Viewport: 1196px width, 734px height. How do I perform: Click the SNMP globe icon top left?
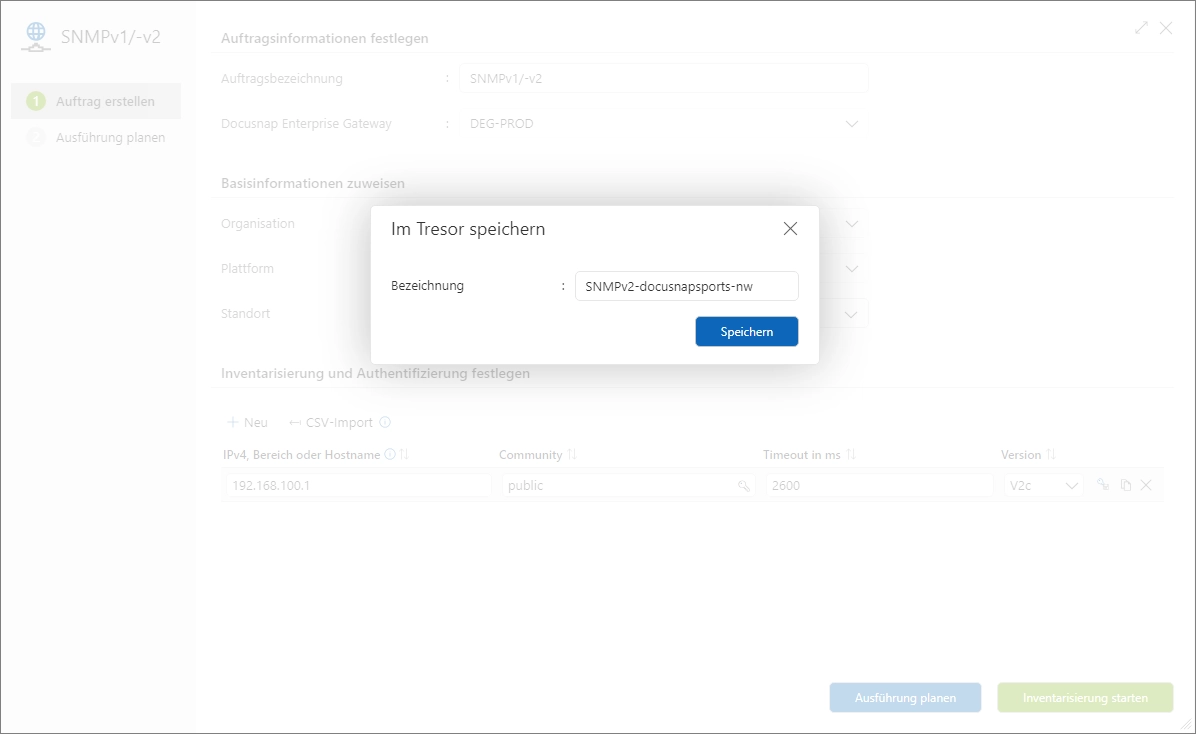click(x=36, y=34)
